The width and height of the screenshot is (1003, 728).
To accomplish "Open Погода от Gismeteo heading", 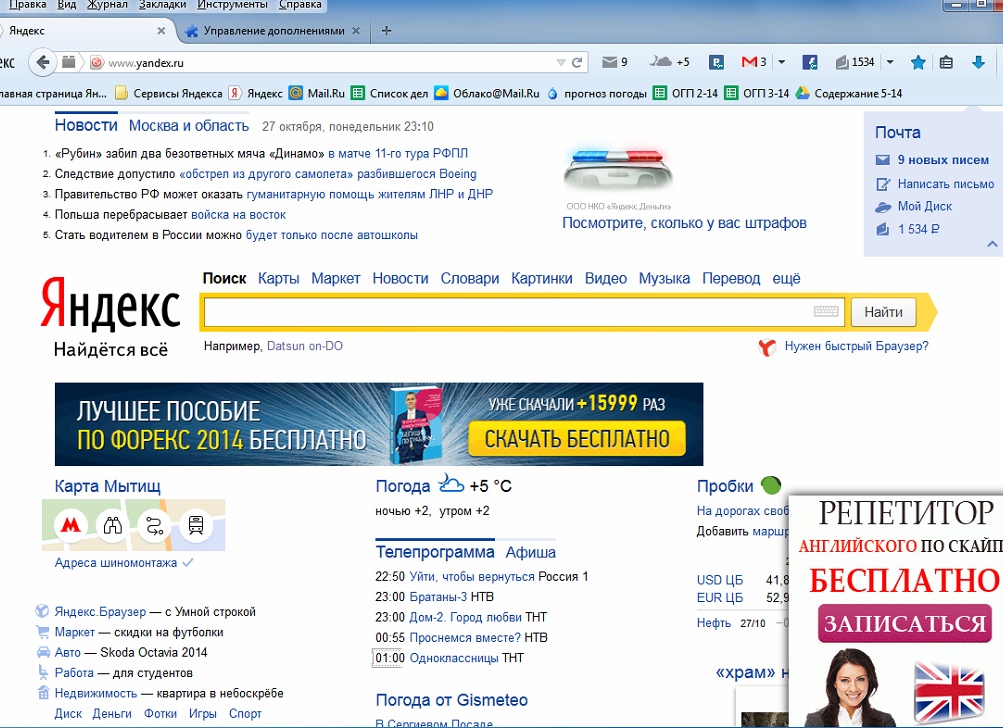I will [x=452, y=700].
